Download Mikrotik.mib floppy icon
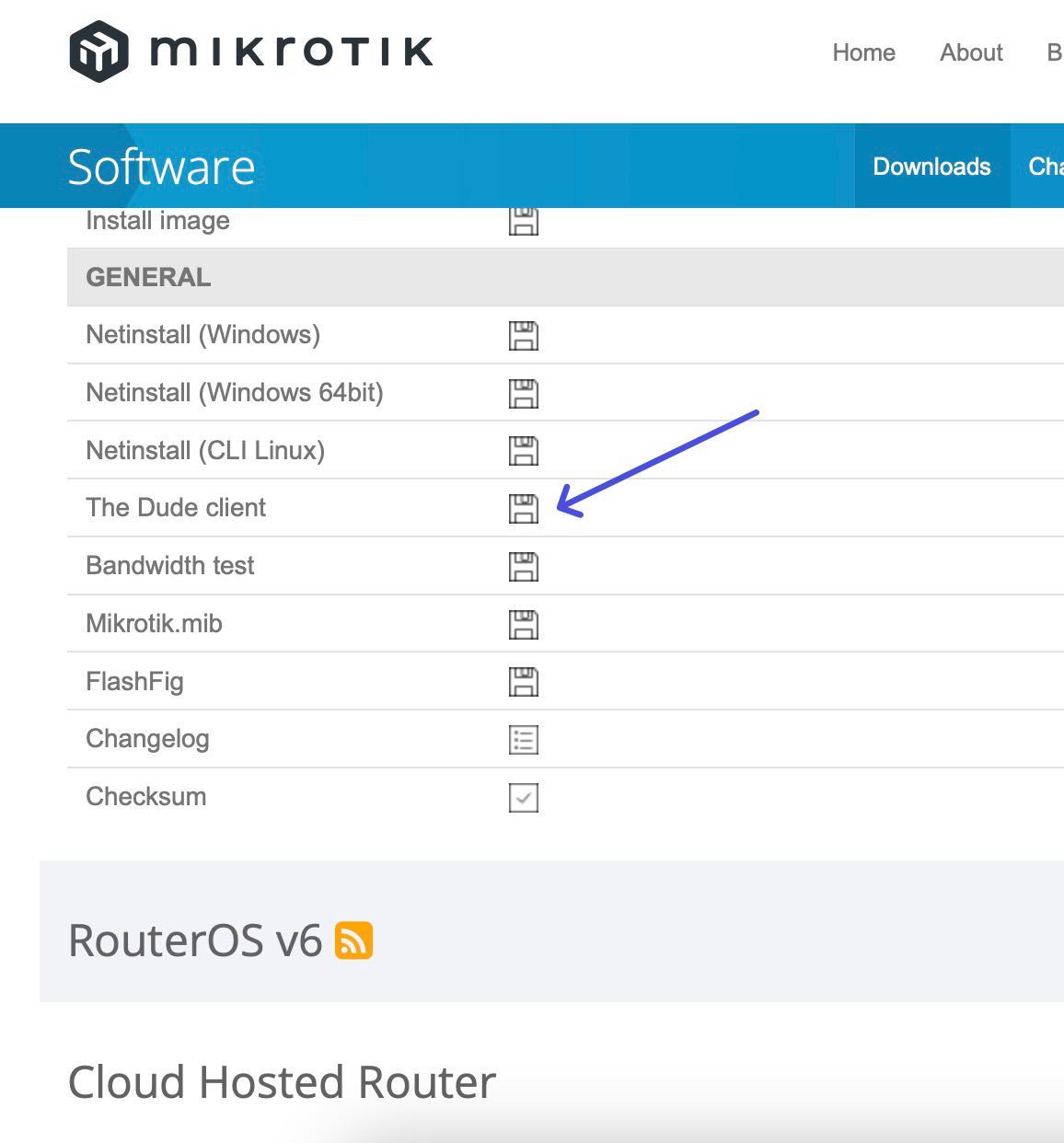 [x=524, y=625]
